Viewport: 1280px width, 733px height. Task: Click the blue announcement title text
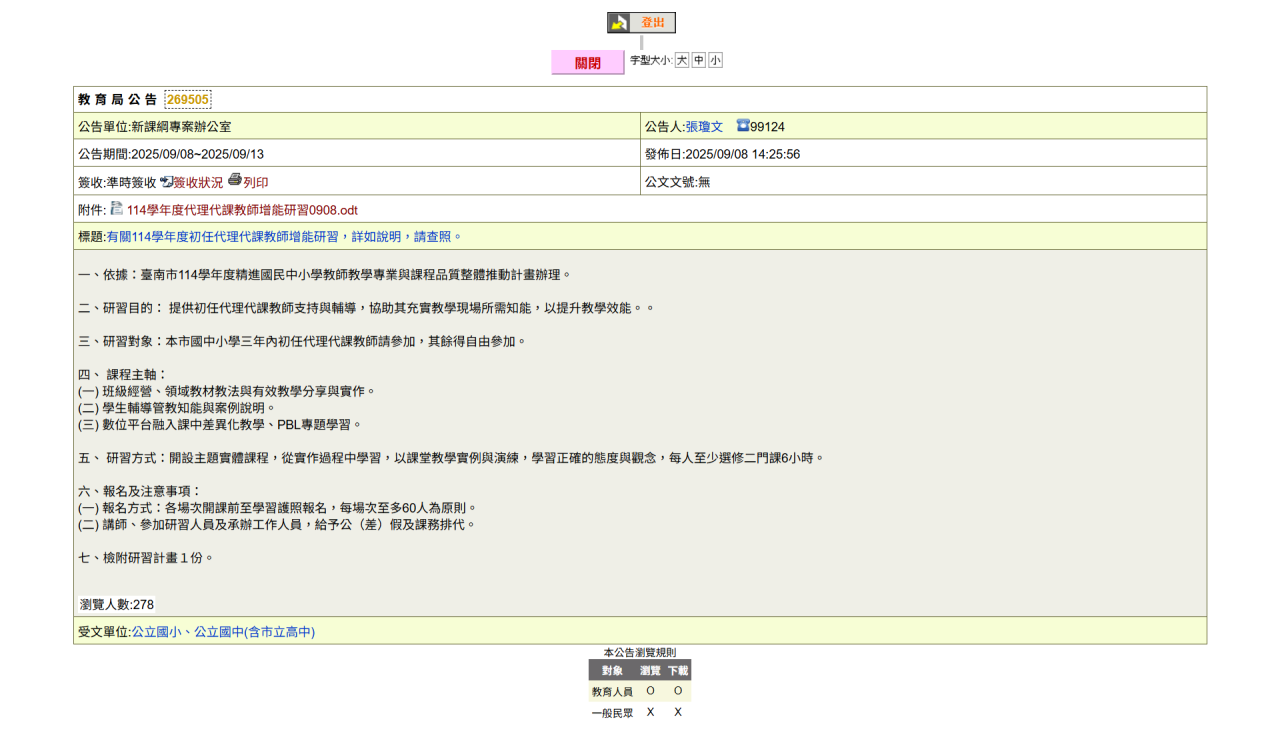tap(284, 237)
